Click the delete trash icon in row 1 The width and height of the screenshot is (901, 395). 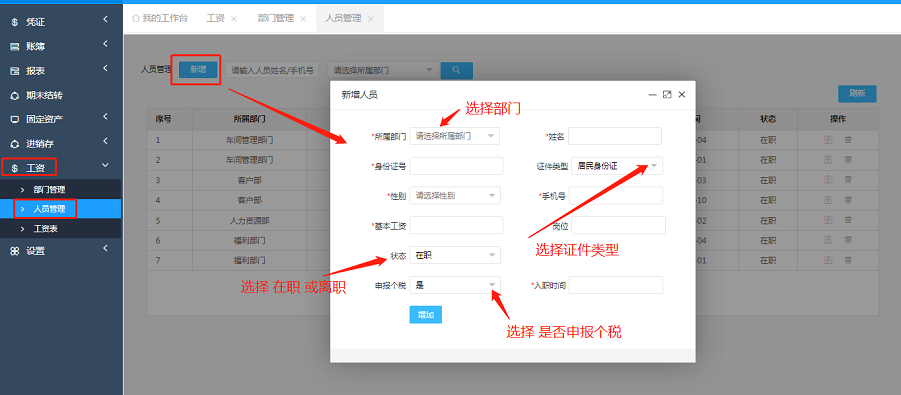848,140
